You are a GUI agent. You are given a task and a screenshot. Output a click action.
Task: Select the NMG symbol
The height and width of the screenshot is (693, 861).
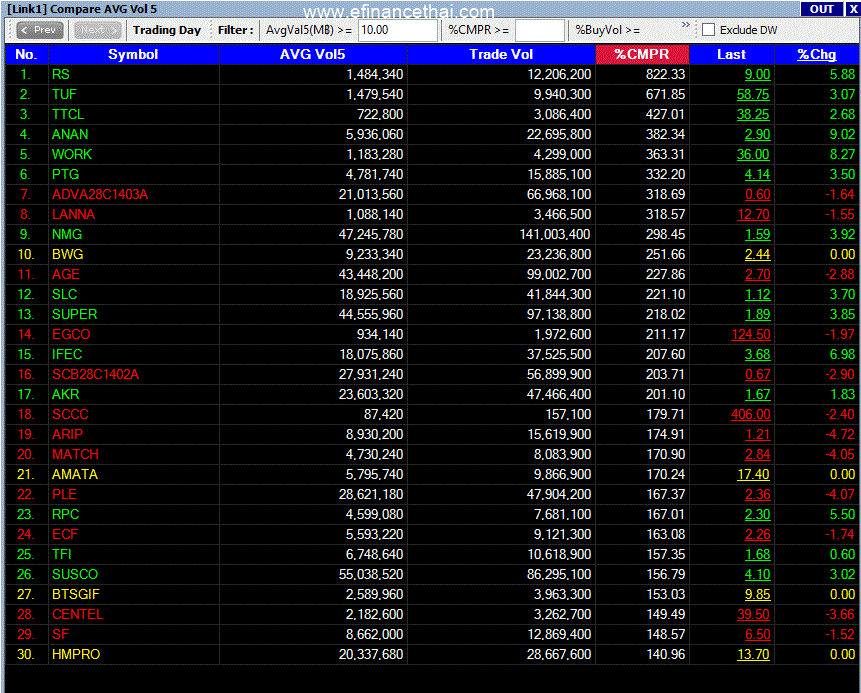point(67,234)
